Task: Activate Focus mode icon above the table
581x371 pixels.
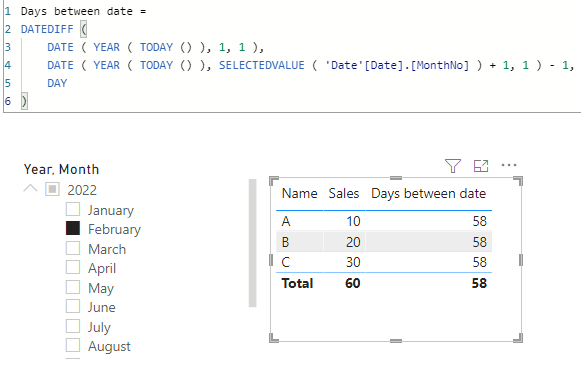Action: (481, 166)
